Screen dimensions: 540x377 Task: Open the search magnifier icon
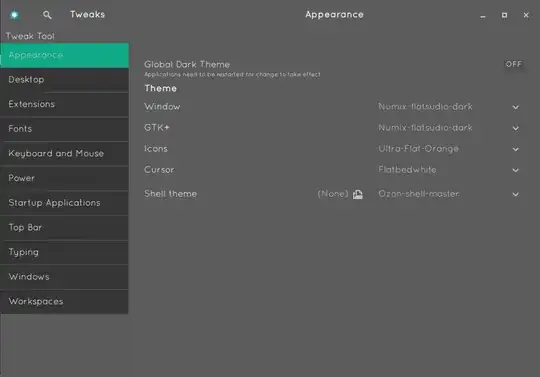pyautogui.click(x=47, y=15)
